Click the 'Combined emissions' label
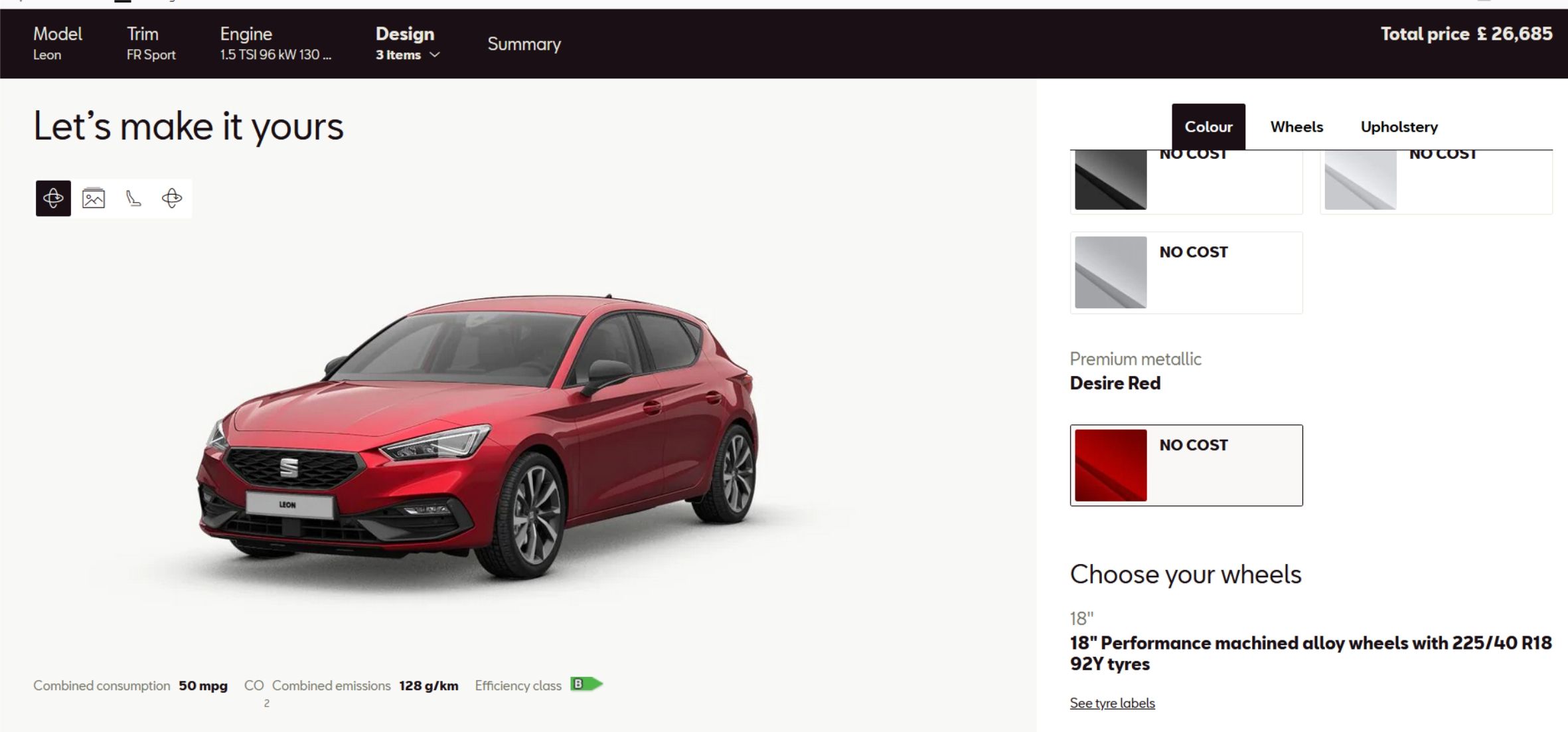The height and width of the screenshot is (732, 1568). click(331, 686)
